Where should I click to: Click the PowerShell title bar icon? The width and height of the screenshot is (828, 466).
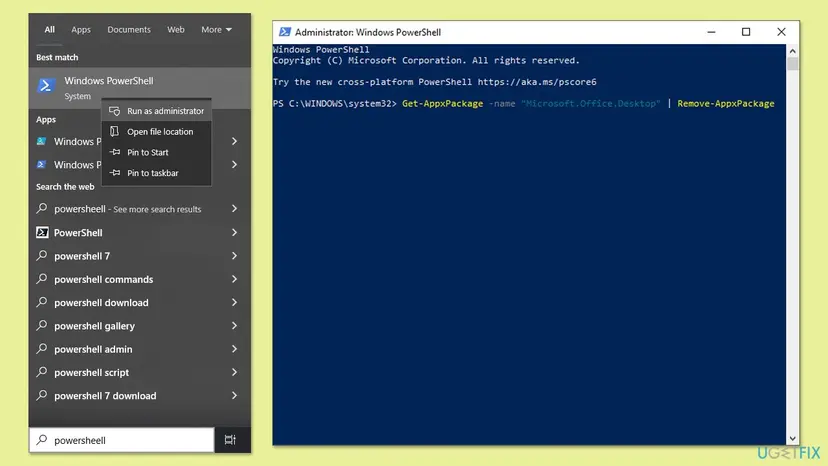tap(285, 32)
